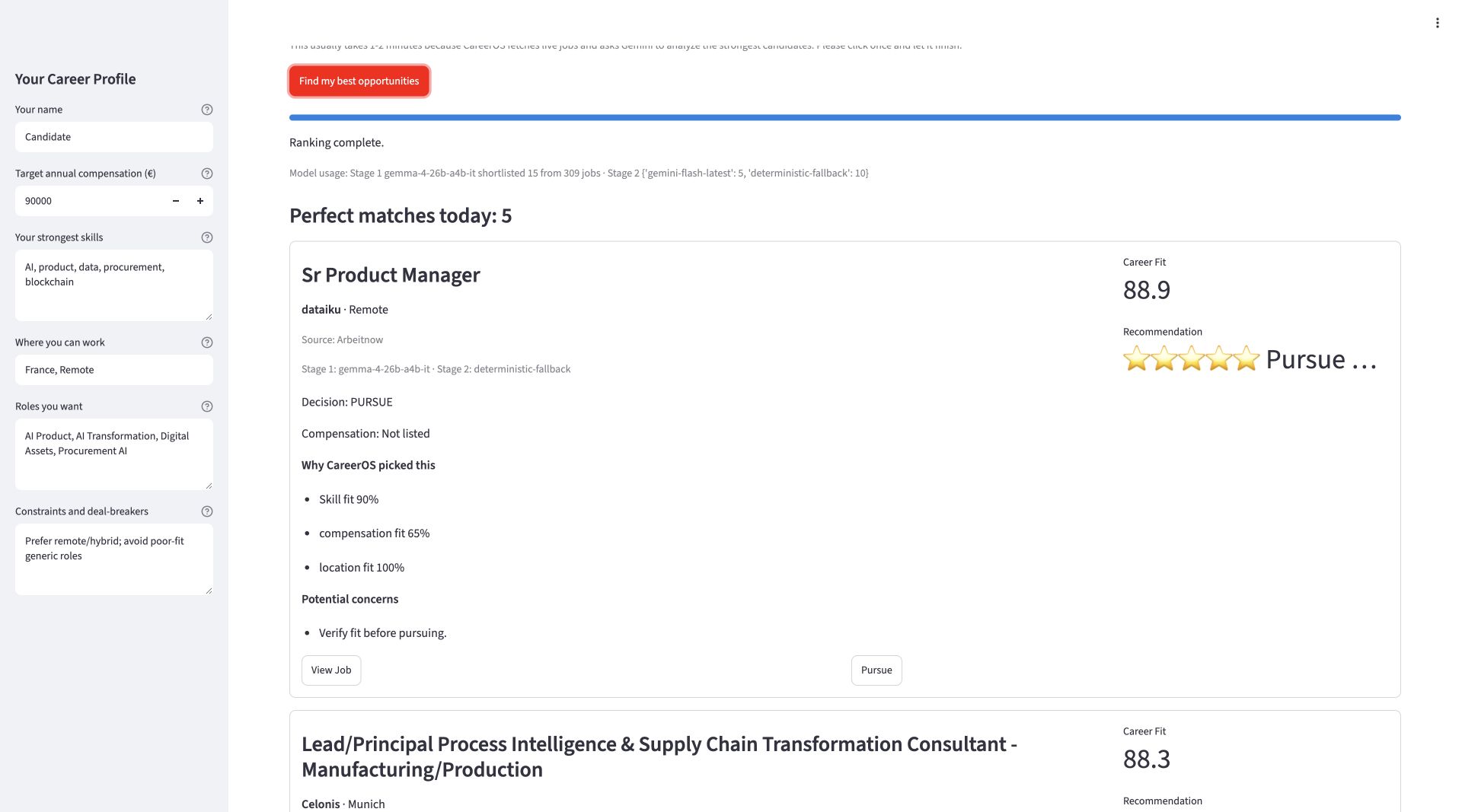Open the three-dot main menu
The image size is (1462, 812).
coord(1437,23)
